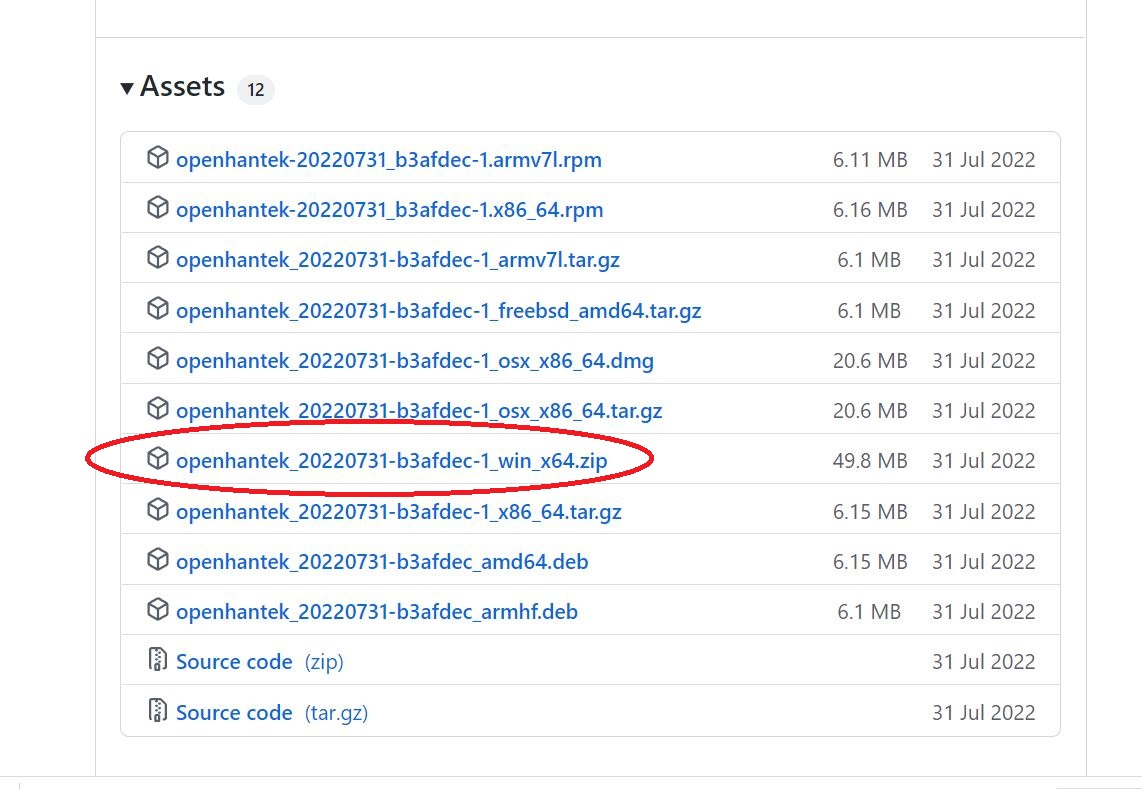Download the freebsd_amd64.tar.gz package
The width and height of the screenshot is (1142, 789).
(x=438, y=311)
